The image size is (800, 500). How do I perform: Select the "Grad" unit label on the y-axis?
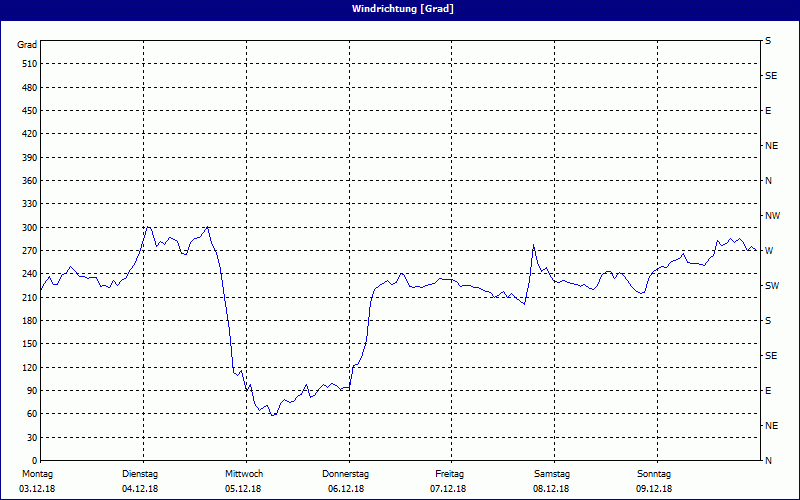point(27,45)
